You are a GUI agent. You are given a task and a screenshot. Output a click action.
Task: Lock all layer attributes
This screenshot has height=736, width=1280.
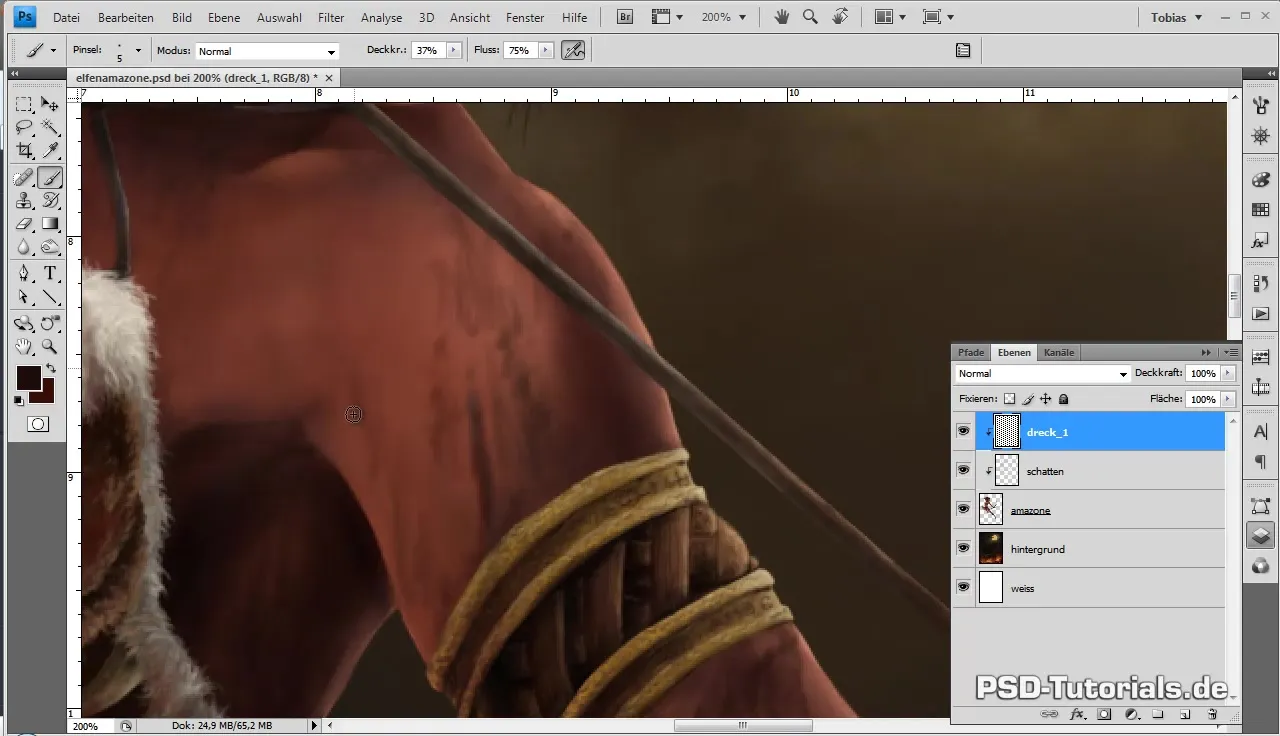(1063, 399)
